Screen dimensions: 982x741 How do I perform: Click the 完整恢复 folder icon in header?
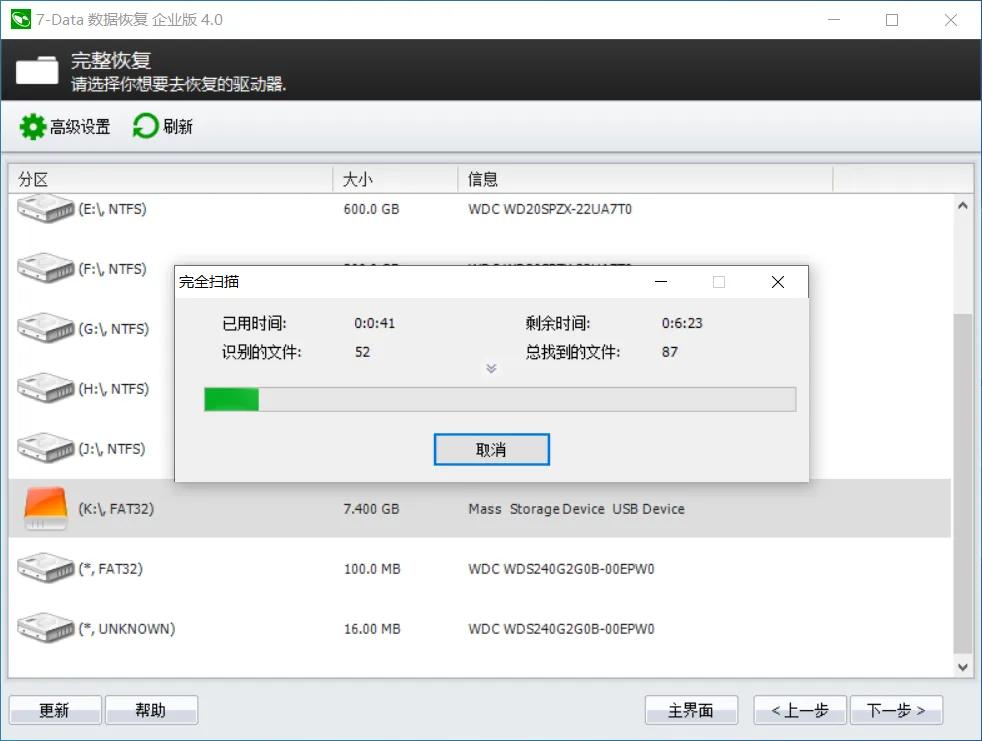tap(36, 70)
